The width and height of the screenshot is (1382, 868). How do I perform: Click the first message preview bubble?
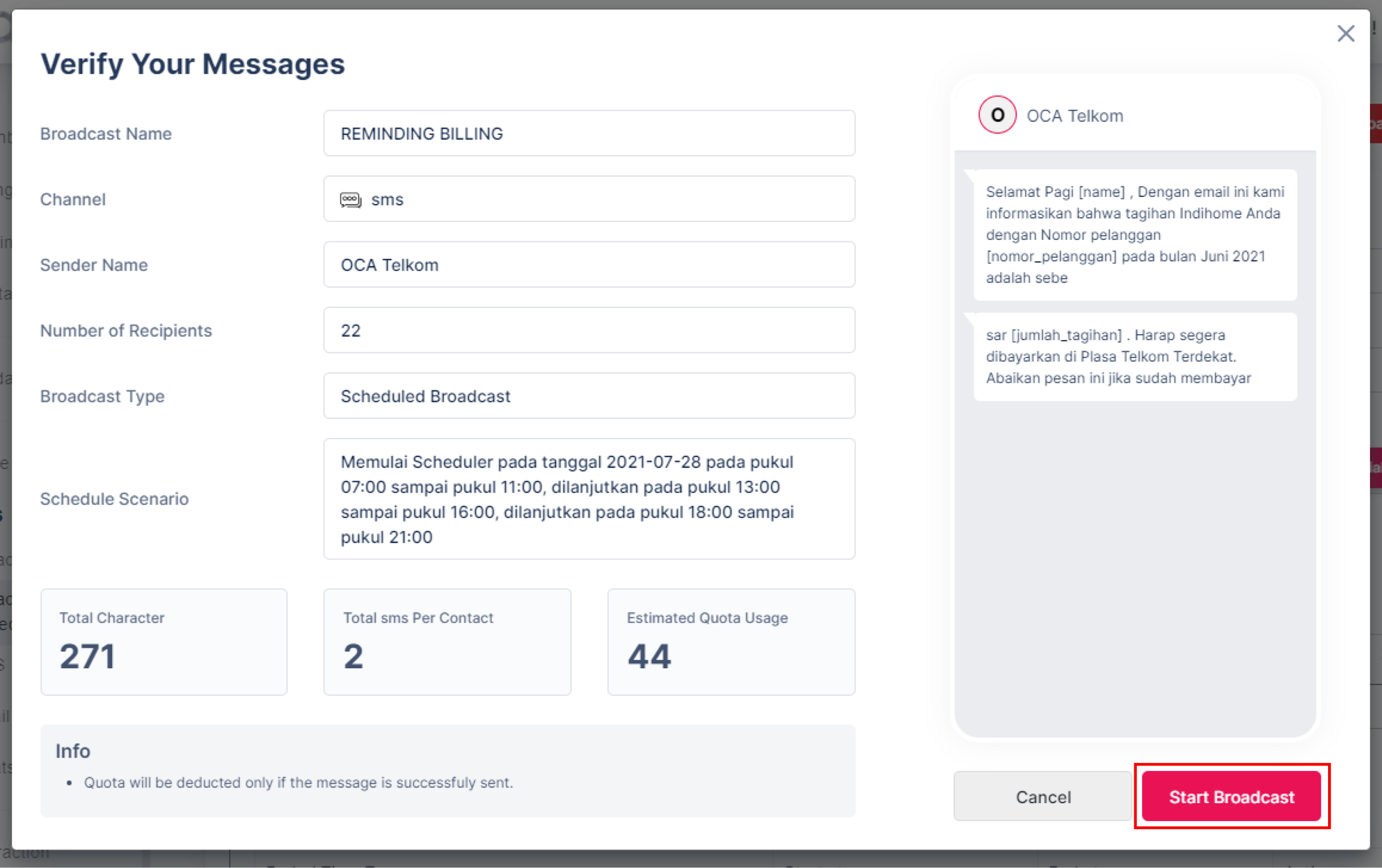[1134, 235]
